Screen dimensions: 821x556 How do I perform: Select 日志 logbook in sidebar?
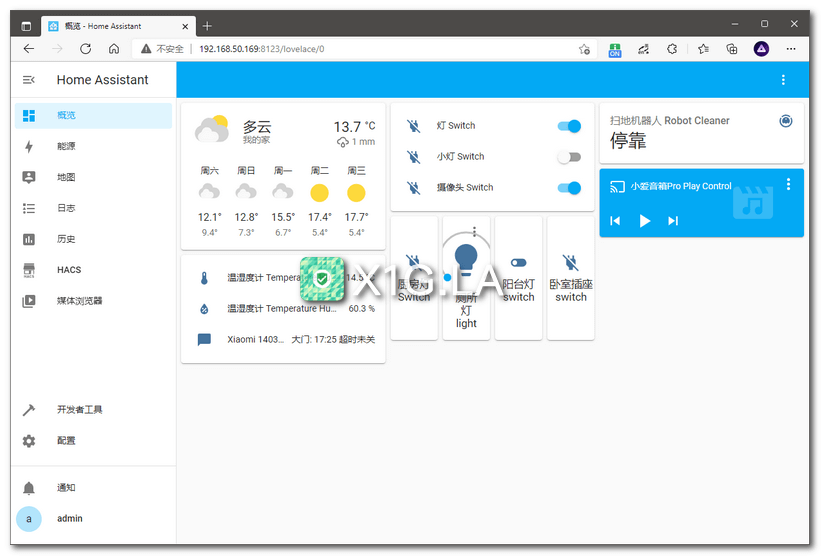pos(66,208)
